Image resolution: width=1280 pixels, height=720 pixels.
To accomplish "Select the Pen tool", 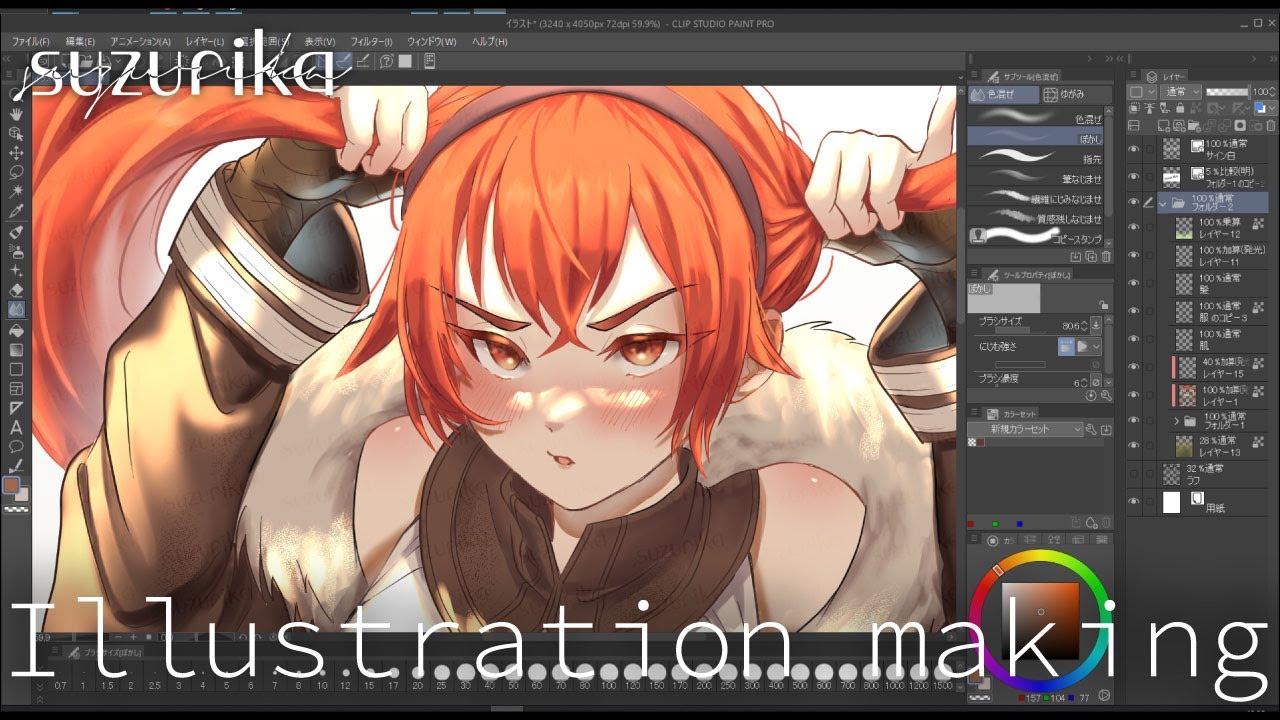I will (x=16, y=231).
